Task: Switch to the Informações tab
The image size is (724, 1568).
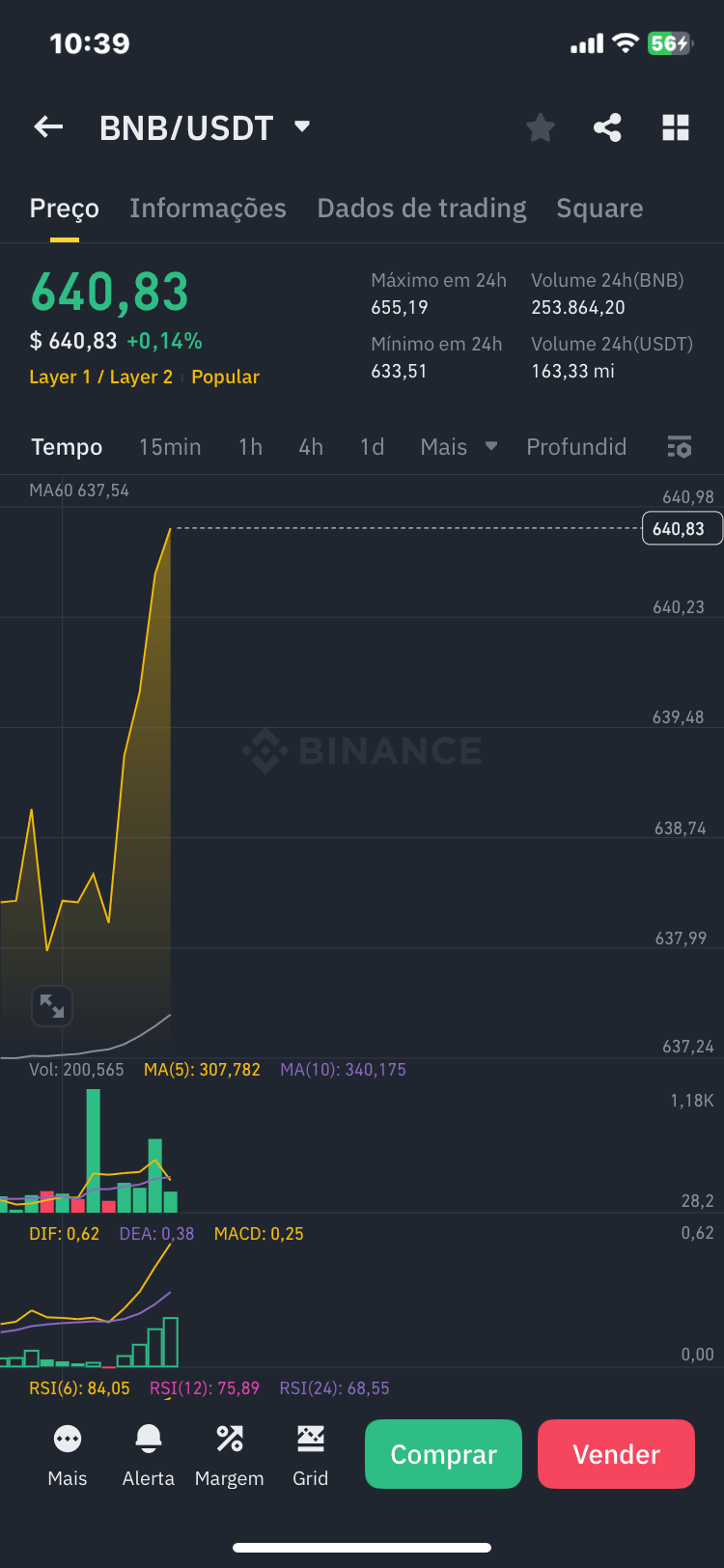Action: click(208, 209)
